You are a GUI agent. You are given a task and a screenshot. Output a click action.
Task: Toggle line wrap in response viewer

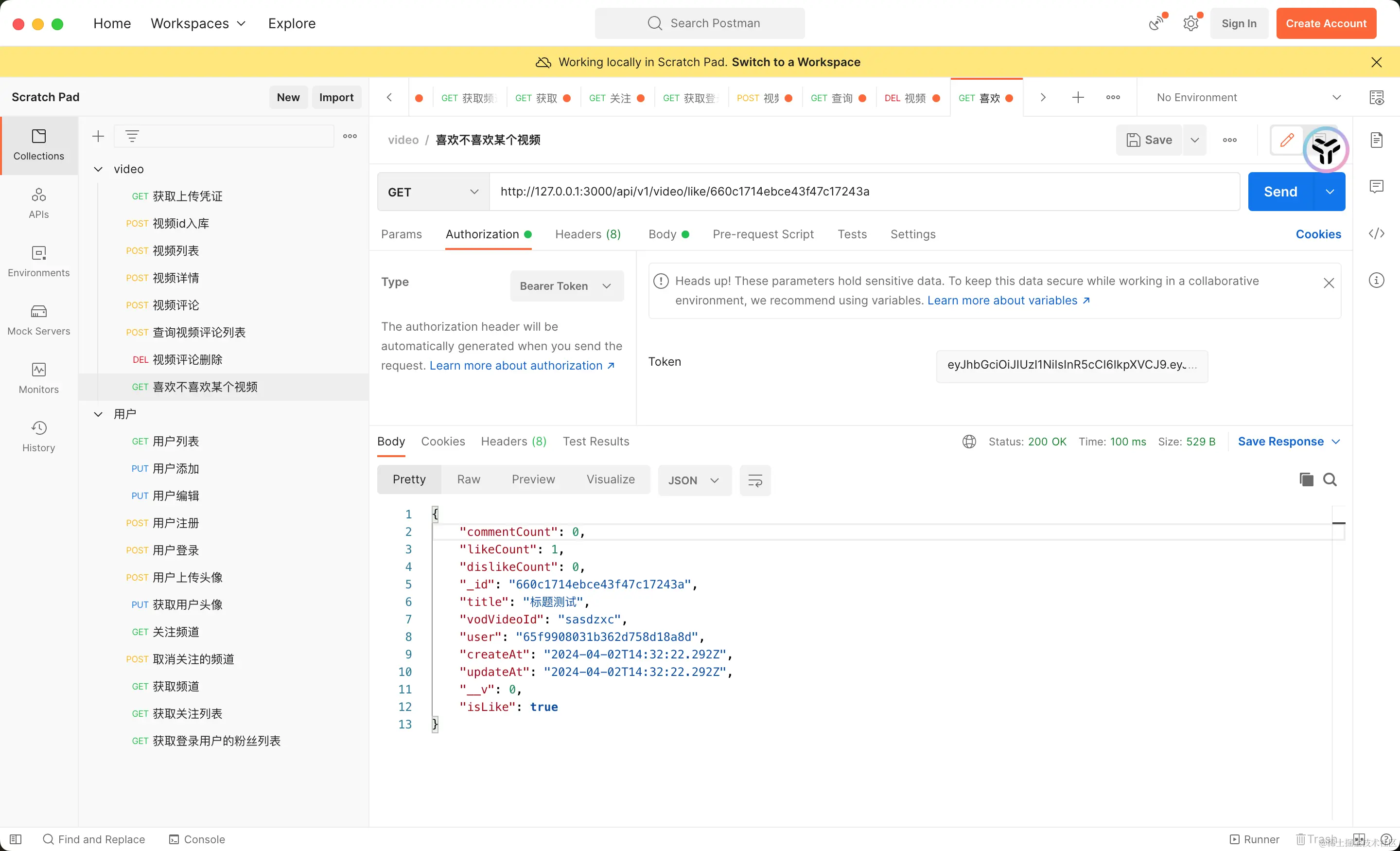click(x=754, y=480)
